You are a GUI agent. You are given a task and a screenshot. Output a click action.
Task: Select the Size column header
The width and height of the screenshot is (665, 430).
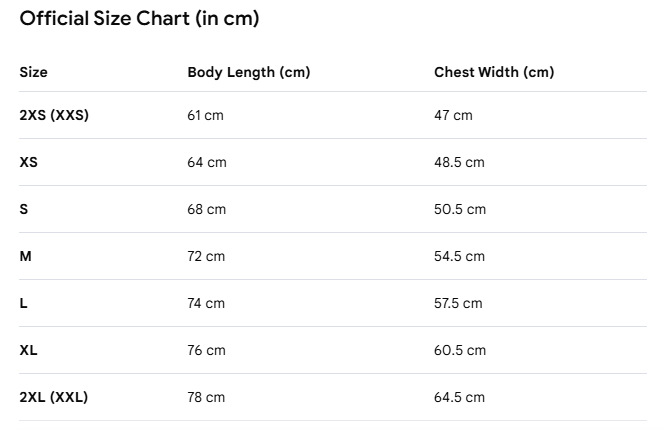[x=34, y=72]
